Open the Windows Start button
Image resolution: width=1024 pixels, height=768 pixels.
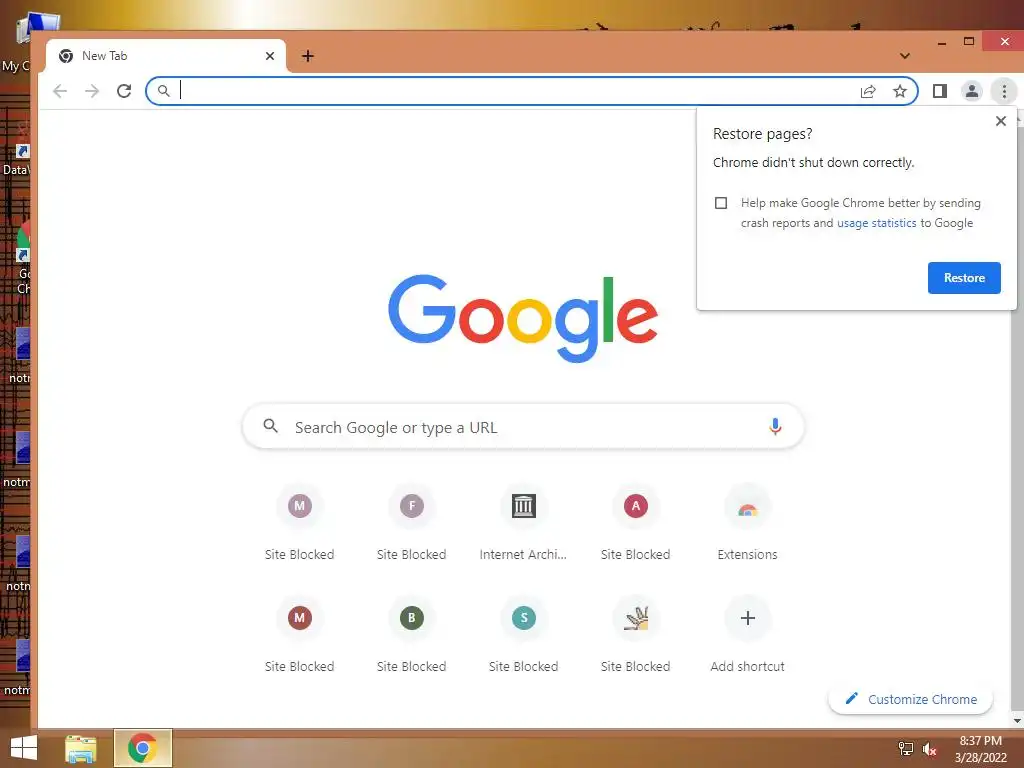click(x=24, y=748)
